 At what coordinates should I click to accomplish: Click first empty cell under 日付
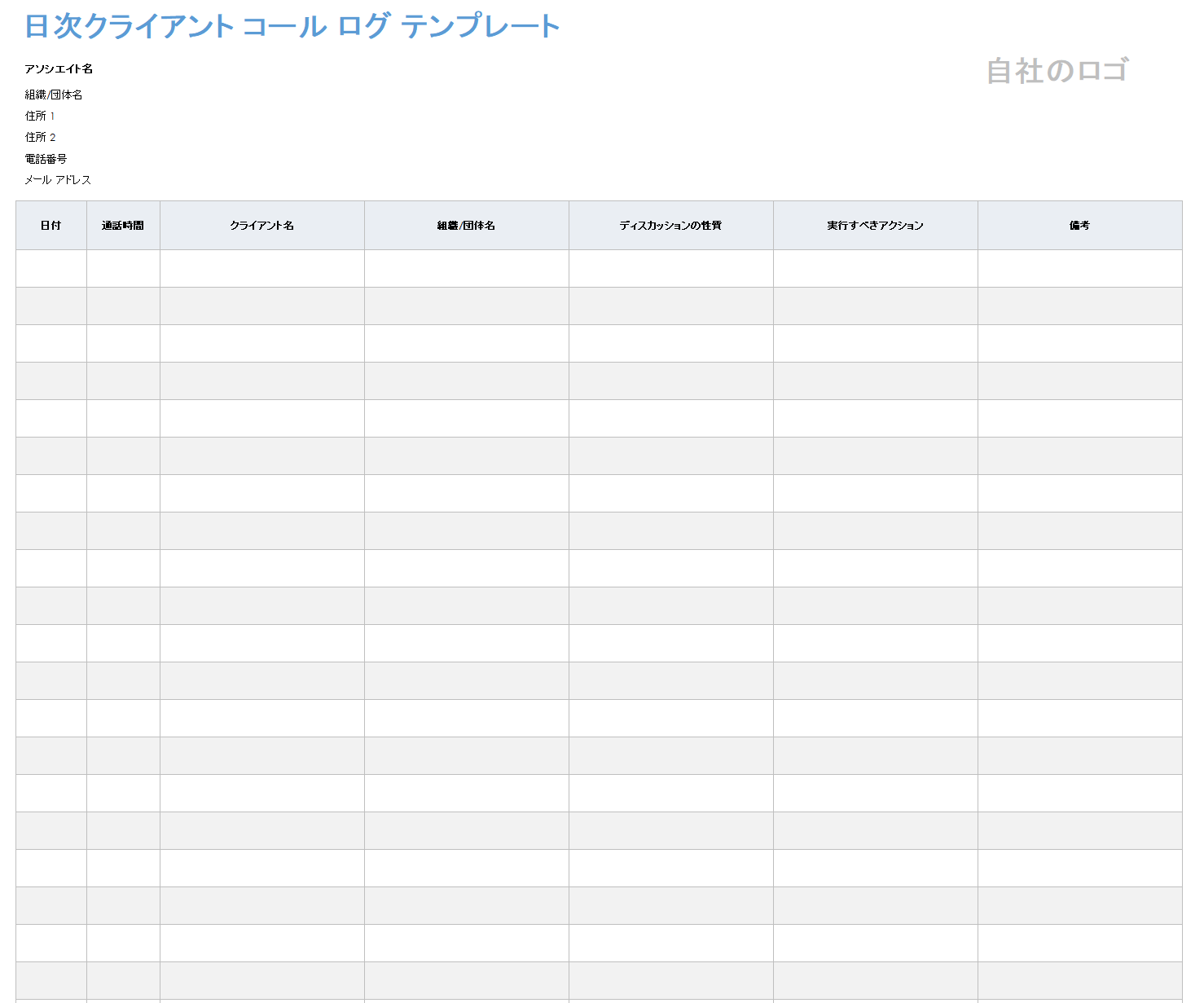[x=51, y=269]
